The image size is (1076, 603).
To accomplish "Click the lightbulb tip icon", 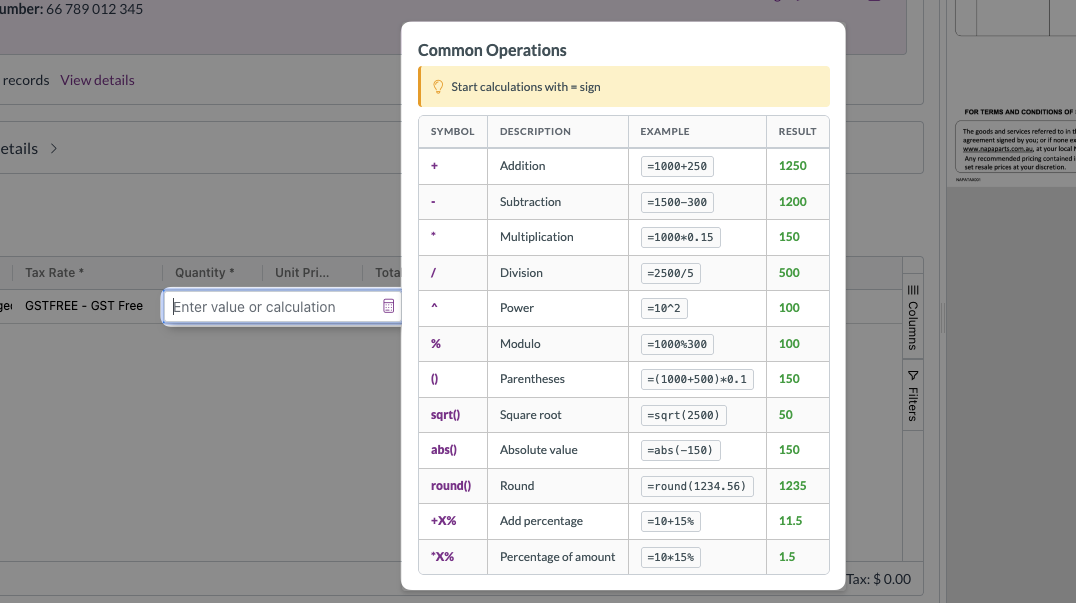I will click(x=438, y=87).
